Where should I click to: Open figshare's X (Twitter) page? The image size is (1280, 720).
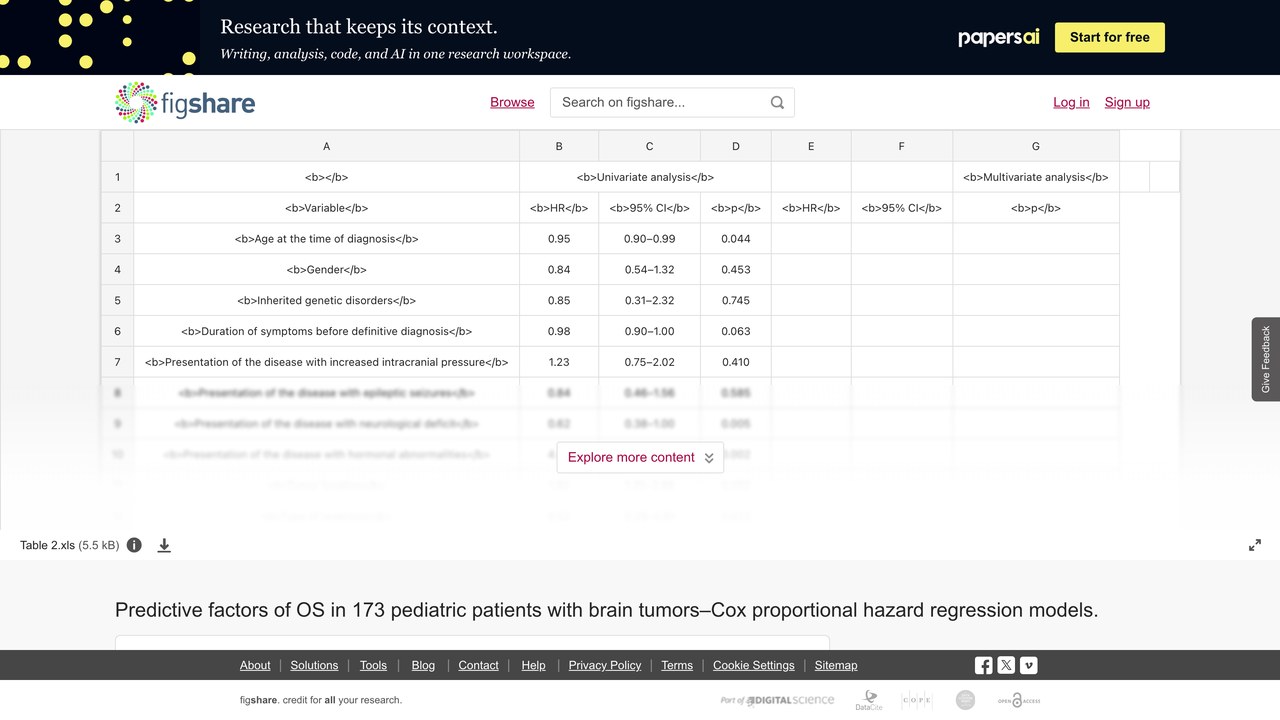(x=1006, y=665)
